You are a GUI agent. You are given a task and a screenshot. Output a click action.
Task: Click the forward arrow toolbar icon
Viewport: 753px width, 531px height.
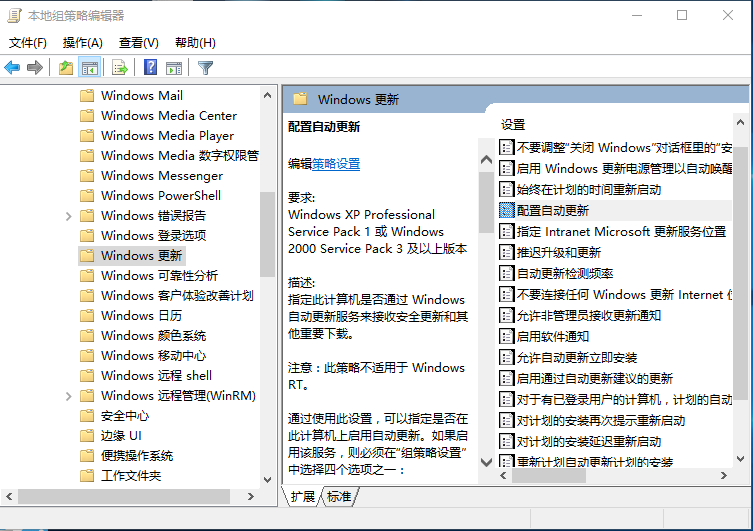point(35,68)
